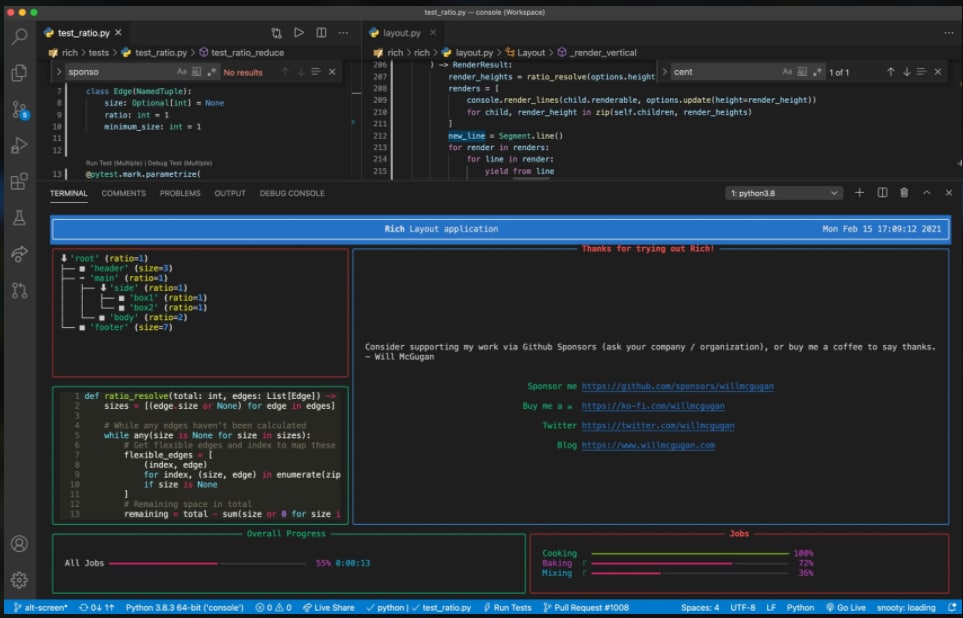Open the Accounts menu icon
Screen dimensions: 963x618
(x=20, y=544)
